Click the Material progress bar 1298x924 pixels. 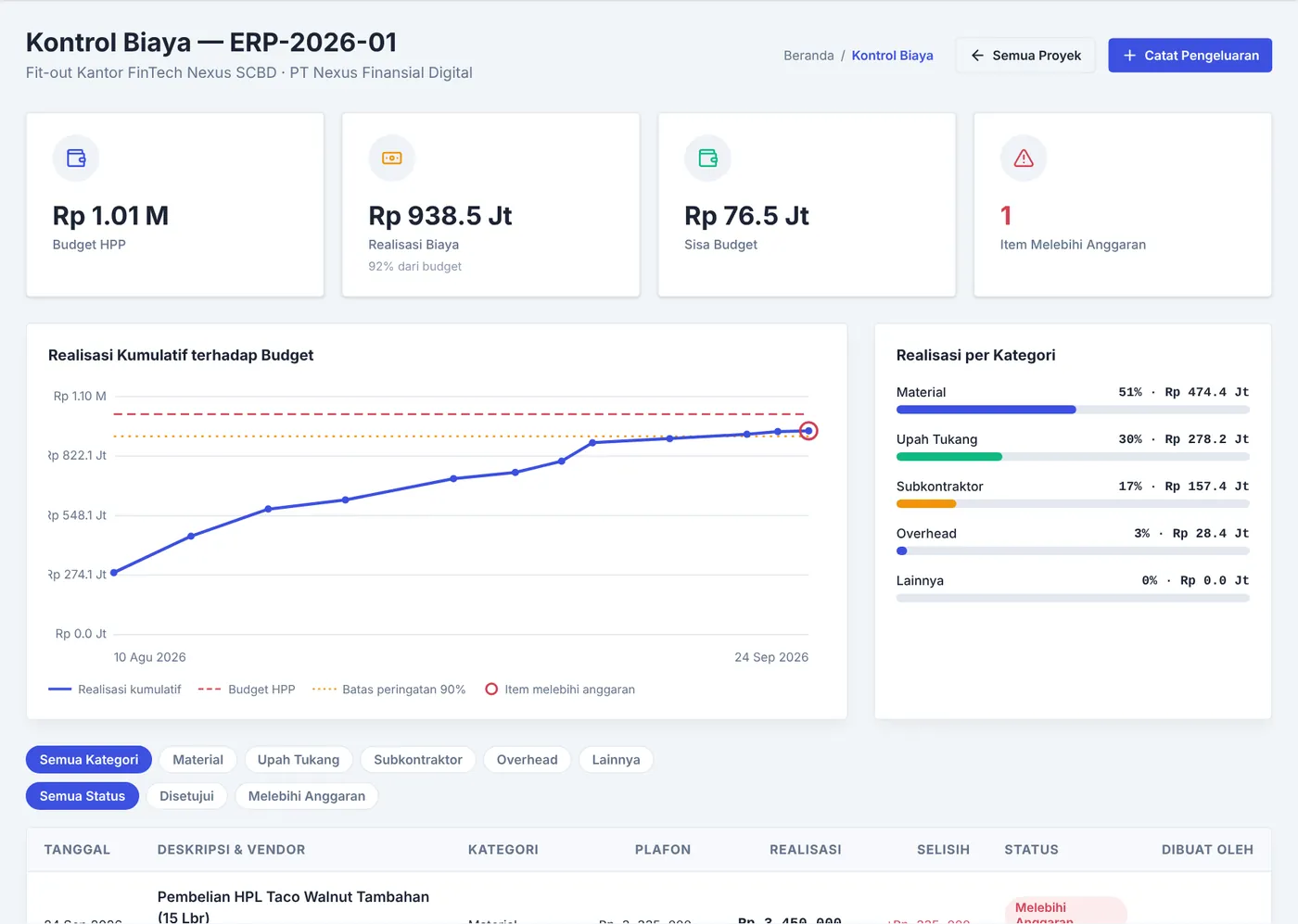(x=1073, y=410)
